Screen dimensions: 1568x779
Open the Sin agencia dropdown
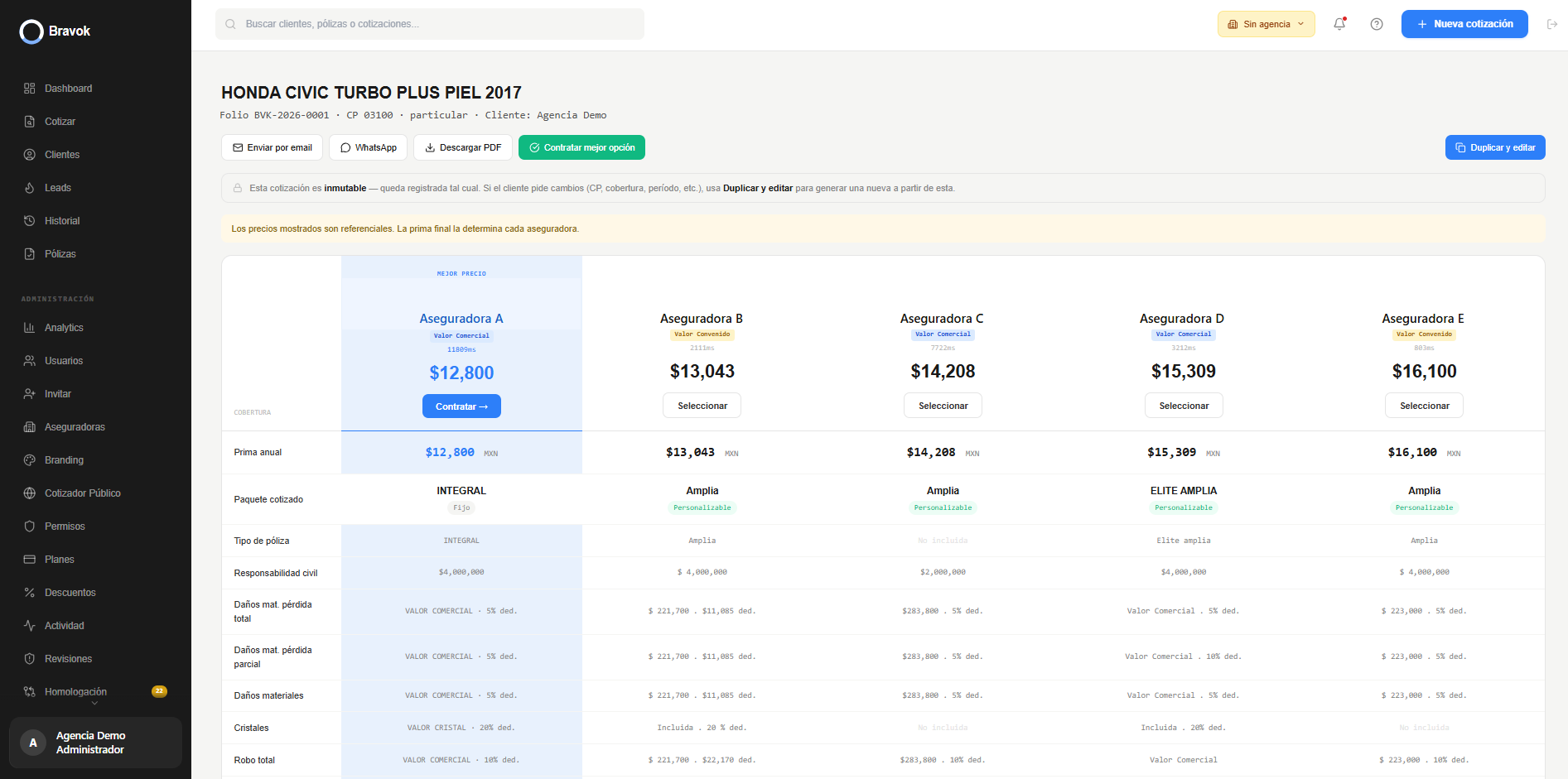coord(1266,24)
